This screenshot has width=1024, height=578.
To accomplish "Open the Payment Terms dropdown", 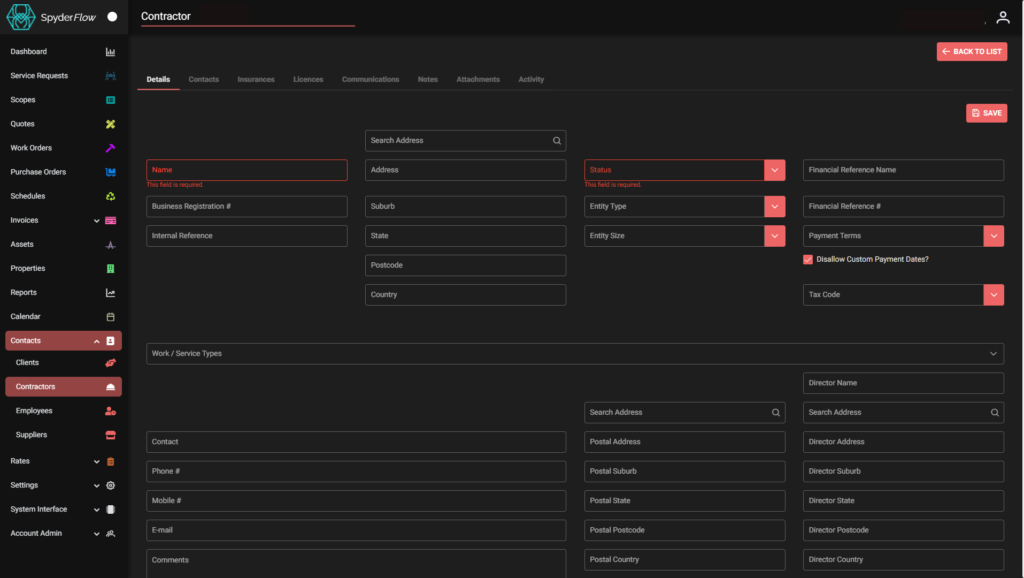I will pos(993,236).
